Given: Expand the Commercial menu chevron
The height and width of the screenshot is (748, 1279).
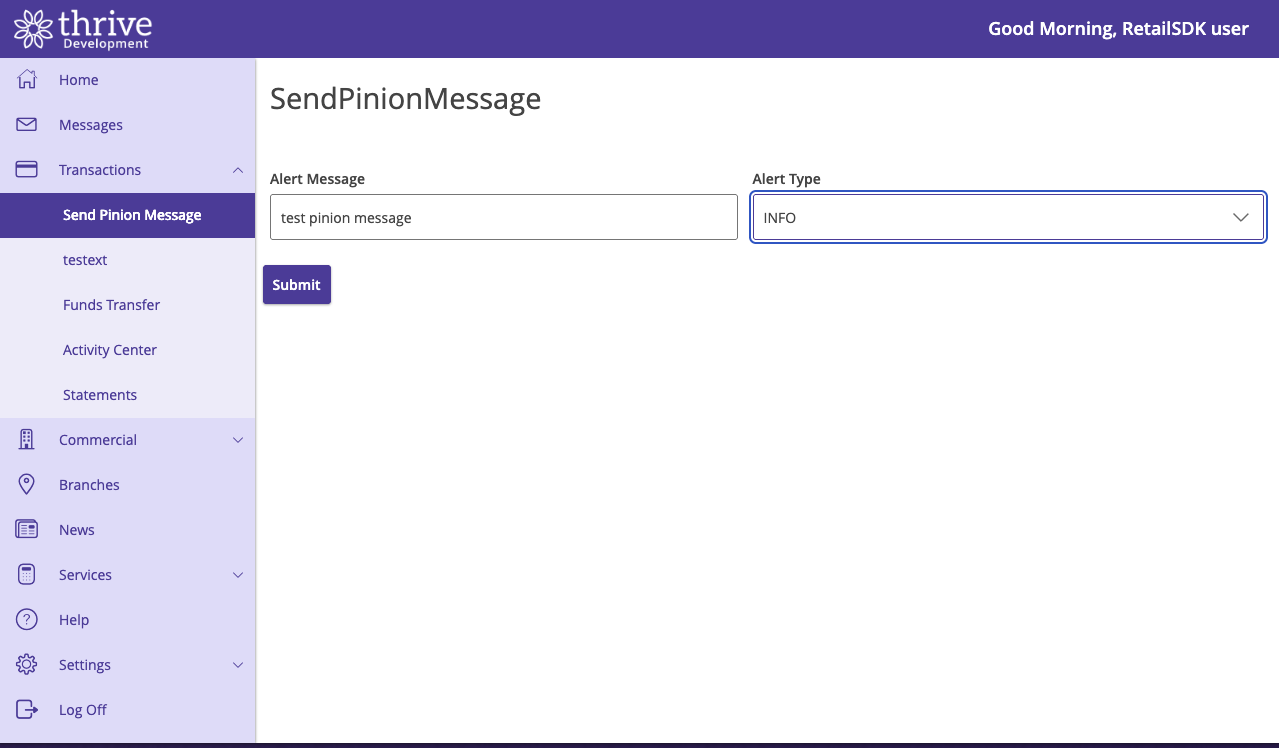Looking at the screenshot, I should click(238, 440).
